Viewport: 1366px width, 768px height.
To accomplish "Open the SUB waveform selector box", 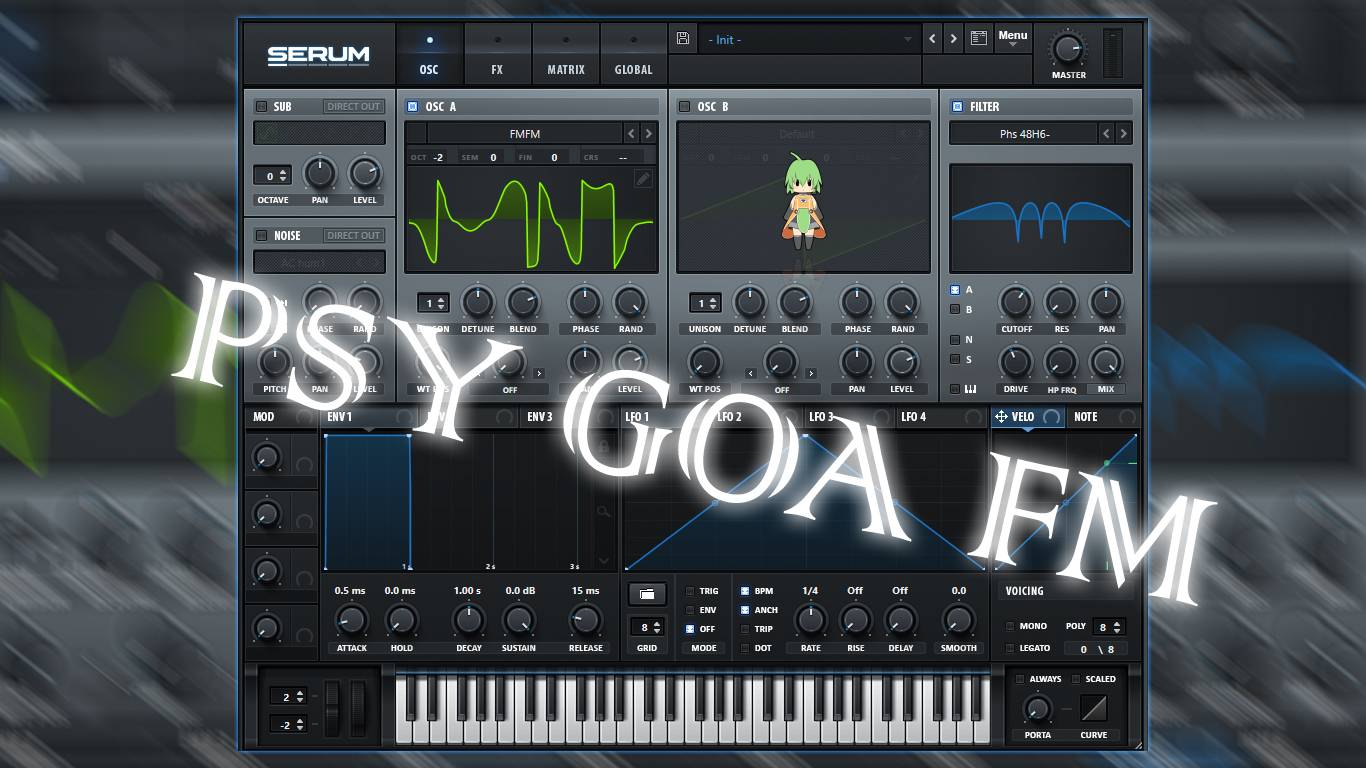I will 319,133.
